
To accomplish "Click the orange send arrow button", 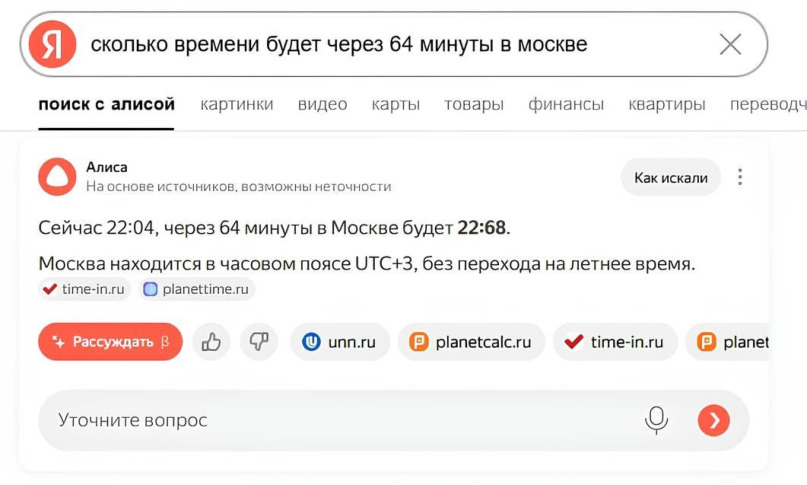I will point(713,421).
